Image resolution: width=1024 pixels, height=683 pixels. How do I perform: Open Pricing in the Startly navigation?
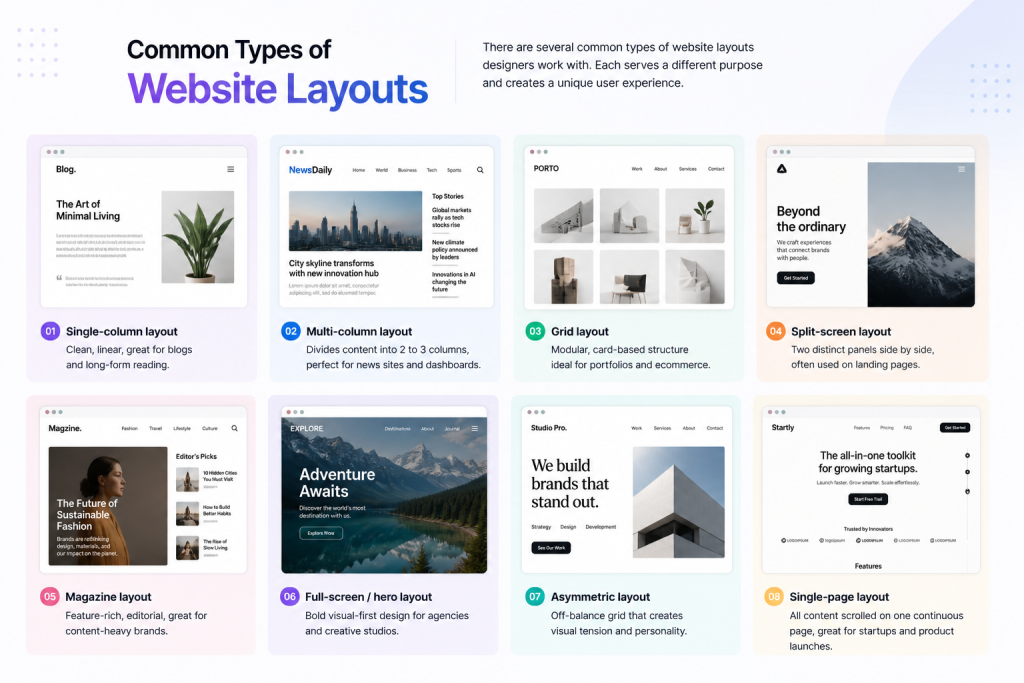[886, 428]
